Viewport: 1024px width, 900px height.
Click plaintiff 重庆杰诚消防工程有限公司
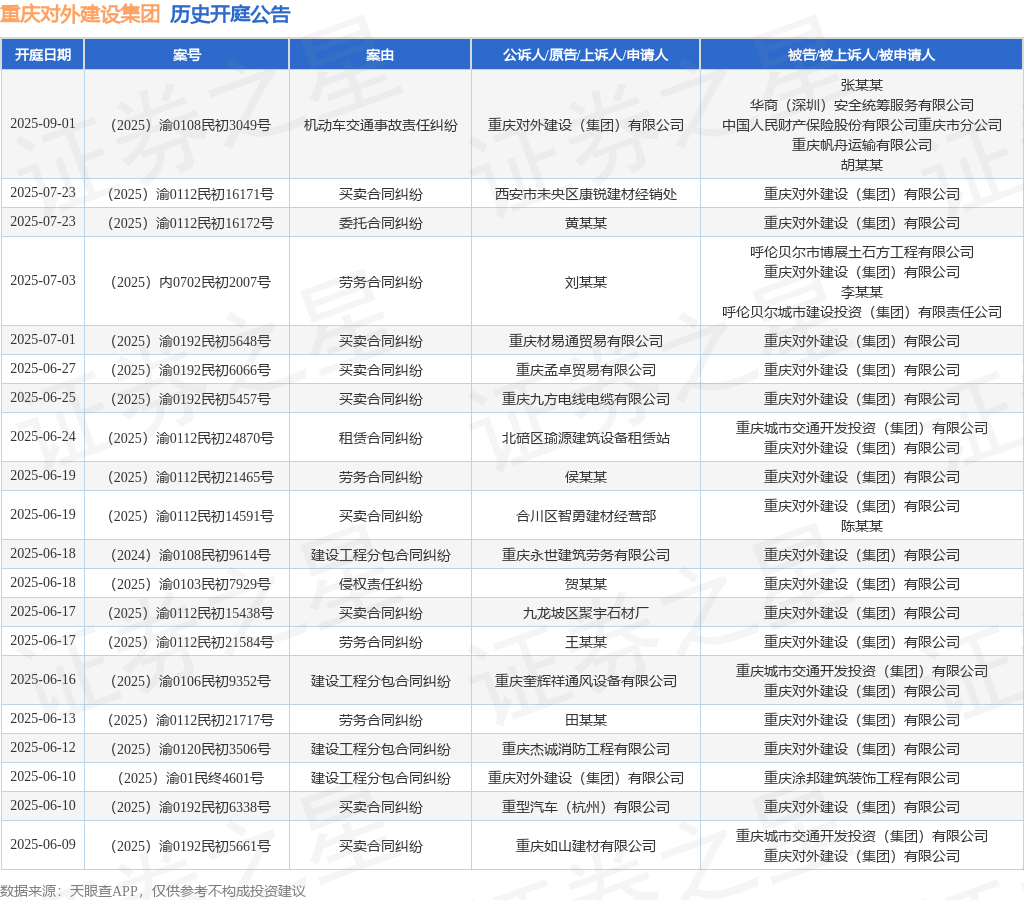pyautogui.click(x=585, y=749)
